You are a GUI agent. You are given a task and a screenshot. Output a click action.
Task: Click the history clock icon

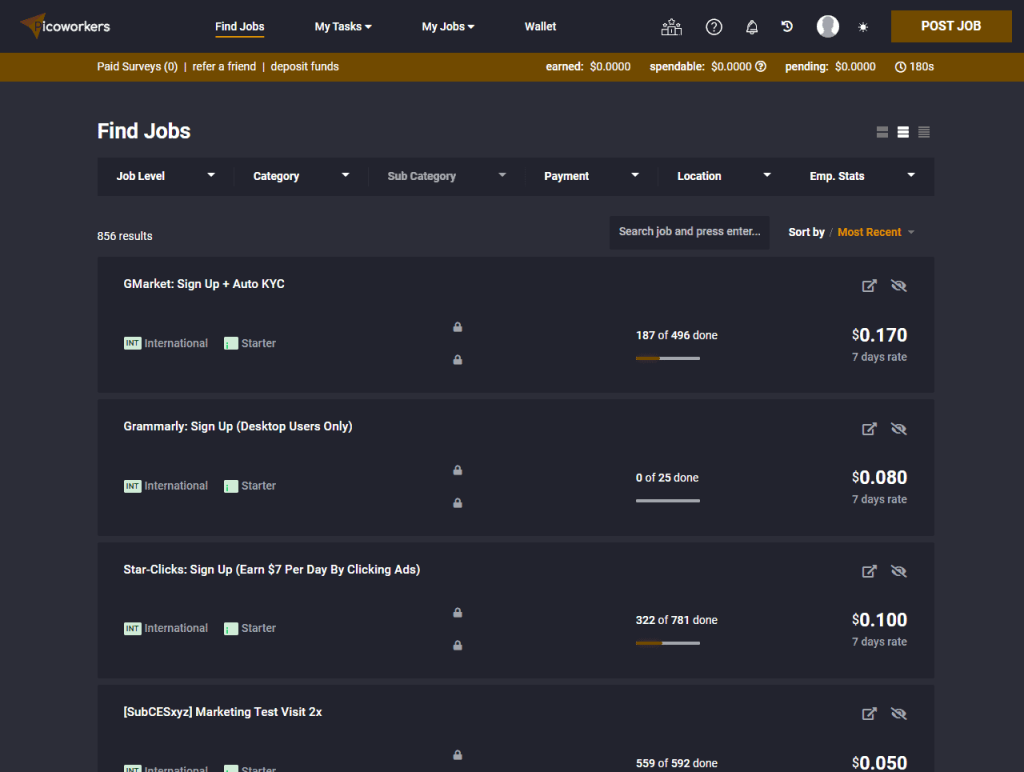[x=787, y=26]
